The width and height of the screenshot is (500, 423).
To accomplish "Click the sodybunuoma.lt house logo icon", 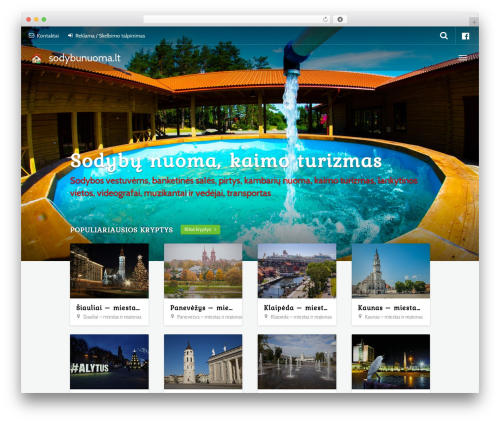I will click(36, 59).
